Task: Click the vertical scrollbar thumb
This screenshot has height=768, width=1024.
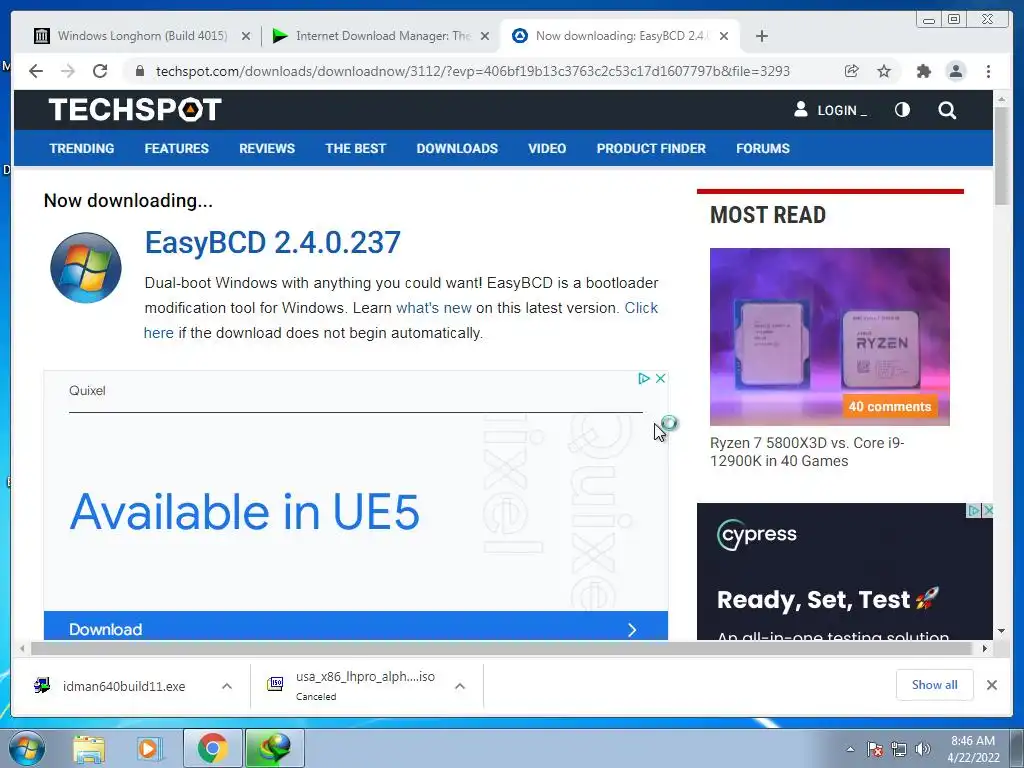Action: click(1001, 156)
